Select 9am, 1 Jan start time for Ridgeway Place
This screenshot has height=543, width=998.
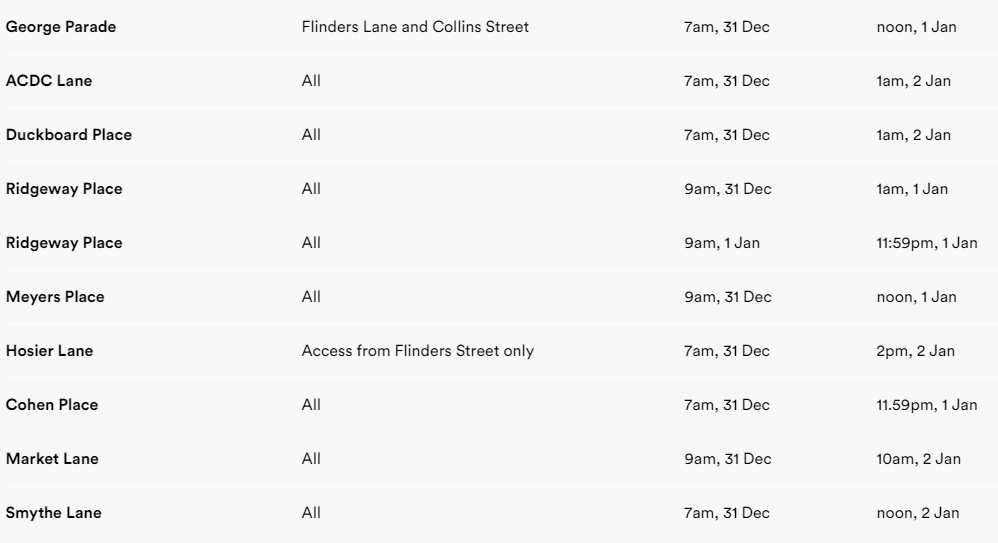tap(722, 243)
